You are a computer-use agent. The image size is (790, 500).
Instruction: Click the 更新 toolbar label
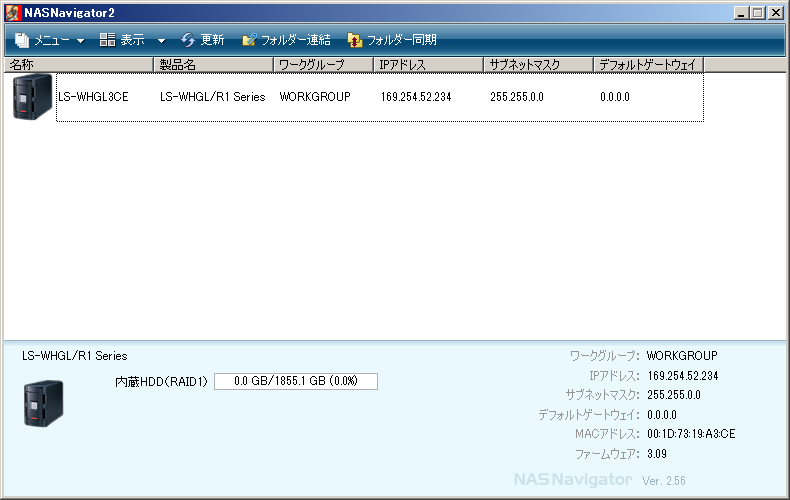pyautogui.click(x=212, y=40)
